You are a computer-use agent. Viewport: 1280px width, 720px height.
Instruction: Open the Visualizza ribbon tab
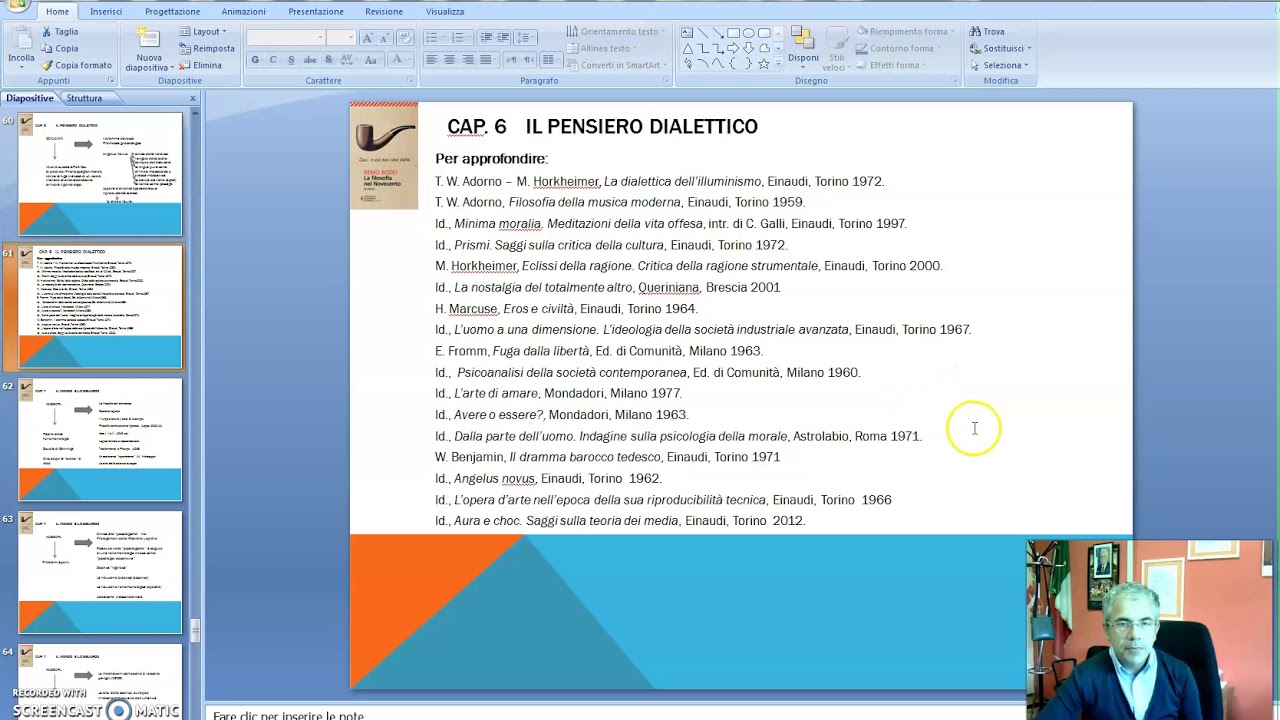[445, 11]
